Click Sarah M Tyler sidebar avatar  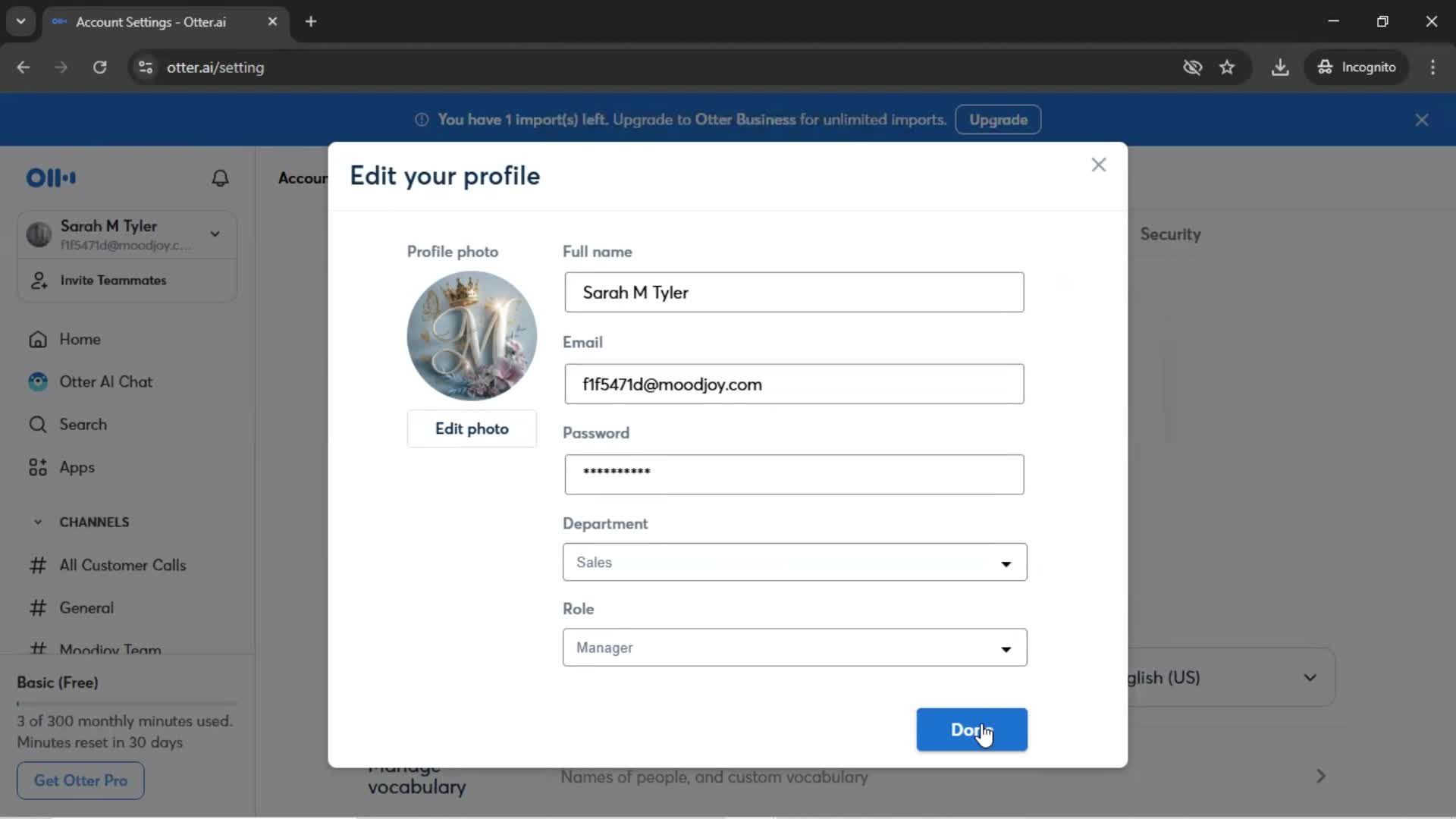coord(39,234)
